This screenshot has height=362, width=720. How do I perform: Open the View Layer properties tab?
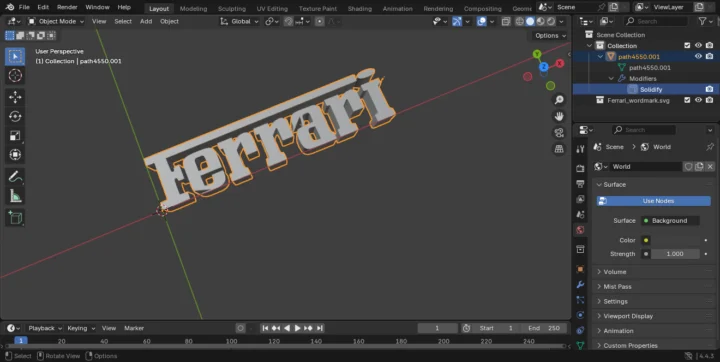click(580, 199)
